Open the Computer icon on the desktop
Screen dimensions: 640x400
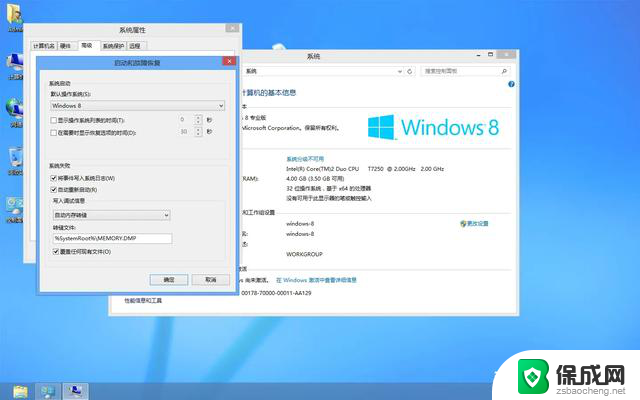15,66
